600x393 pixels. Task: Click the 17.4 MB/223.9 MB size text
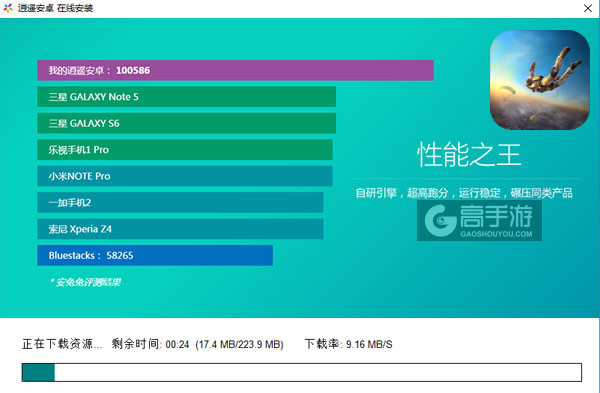[240, 344]
